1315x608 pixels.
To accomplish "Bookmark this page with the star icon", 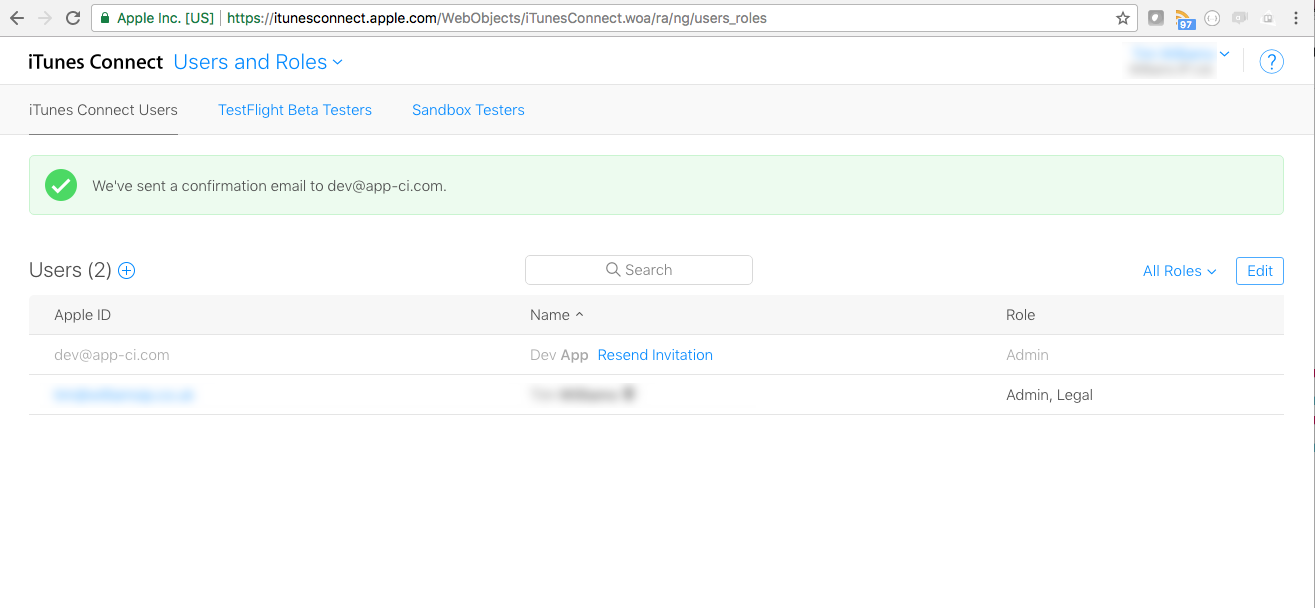I will [x=1123, y=18].
